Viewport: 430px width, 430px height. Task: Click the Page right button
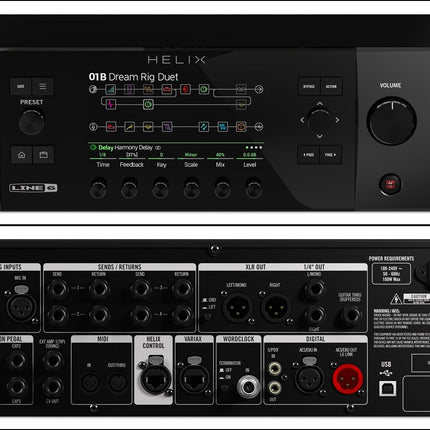[x=331, y=155]
